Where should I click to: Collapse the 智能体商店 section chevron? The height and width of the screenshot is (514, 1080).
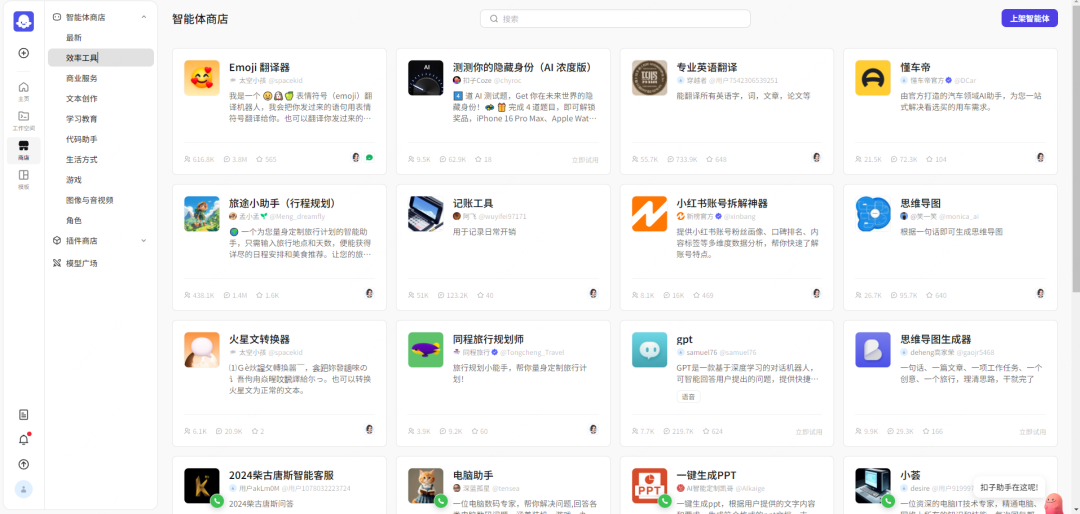click(x=143, y=17)
